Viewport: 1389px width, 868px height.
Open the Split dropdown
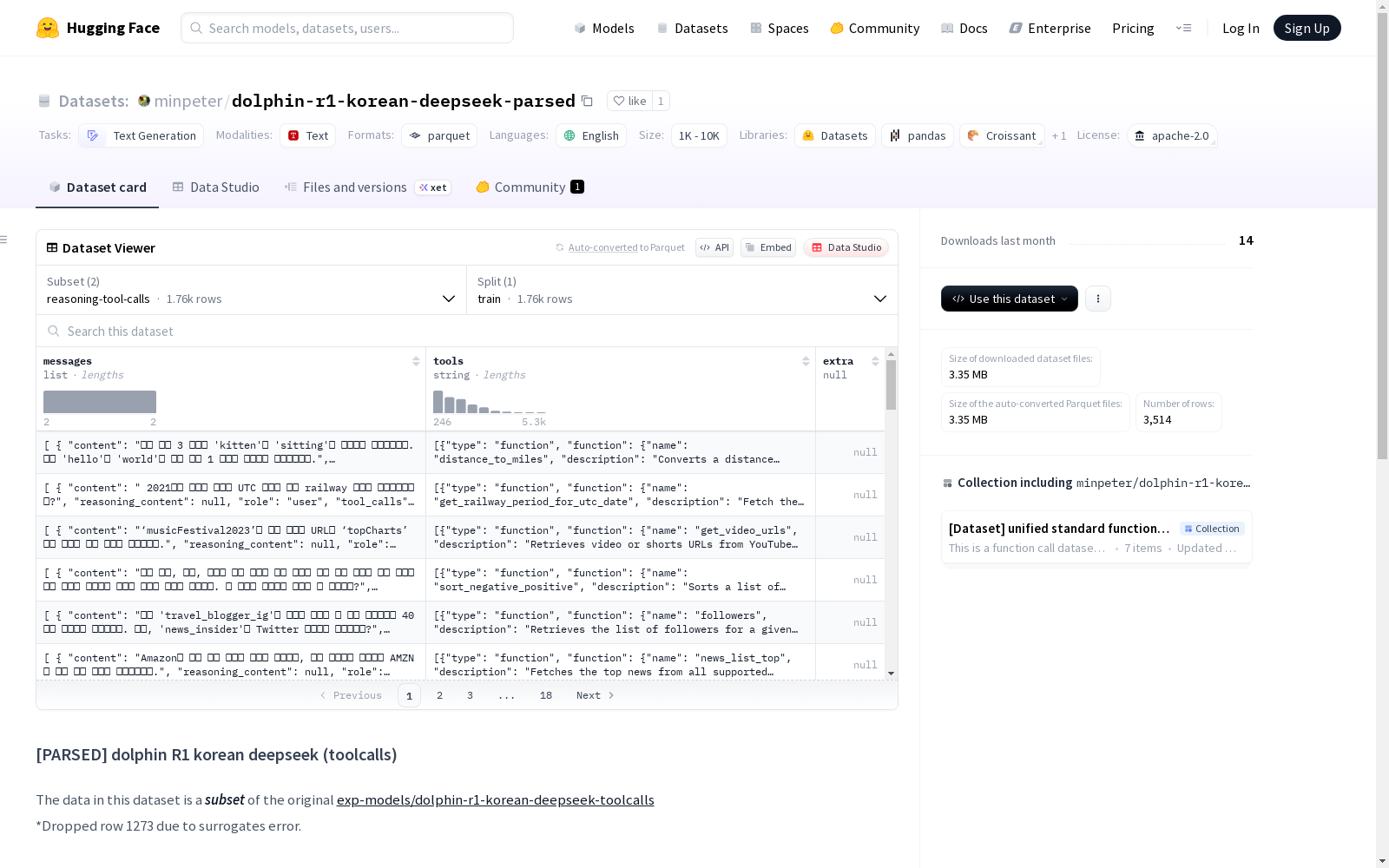[x=682, y=290]
